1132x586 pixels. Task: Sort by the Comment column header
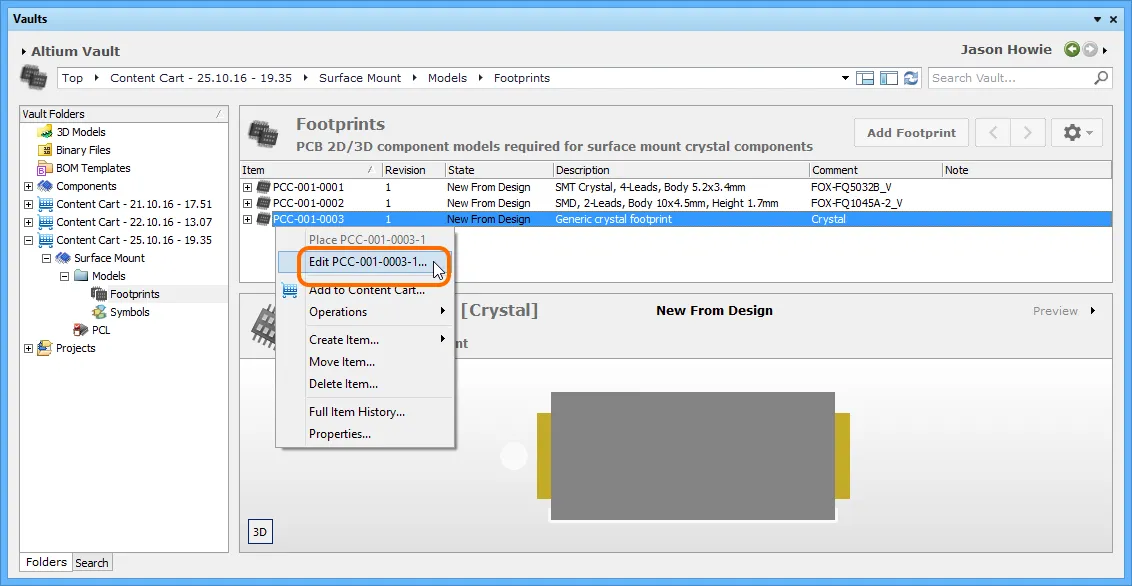(x=876, y=170)
